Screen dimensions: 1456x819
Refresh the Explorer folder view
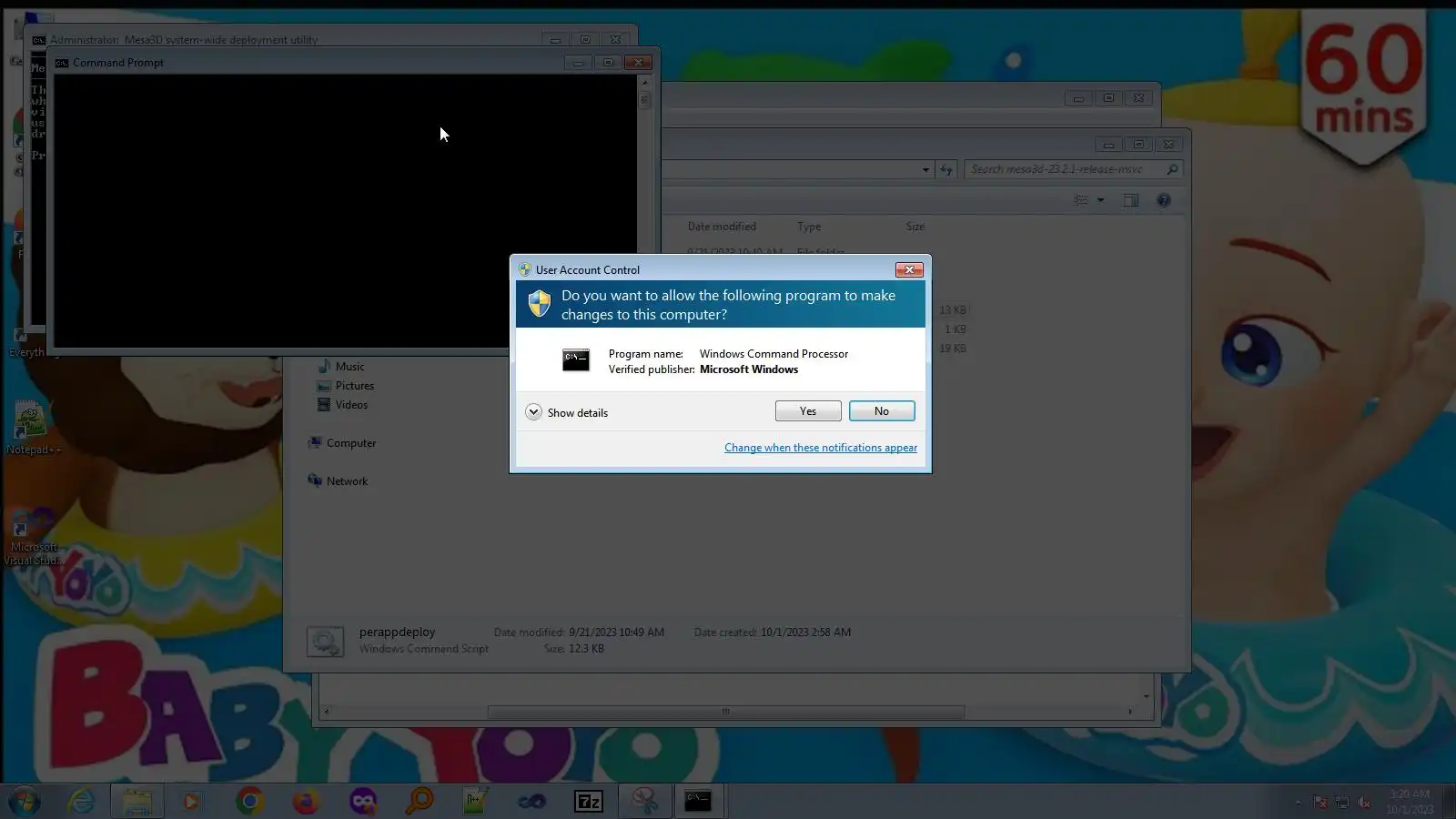(946, 170)
